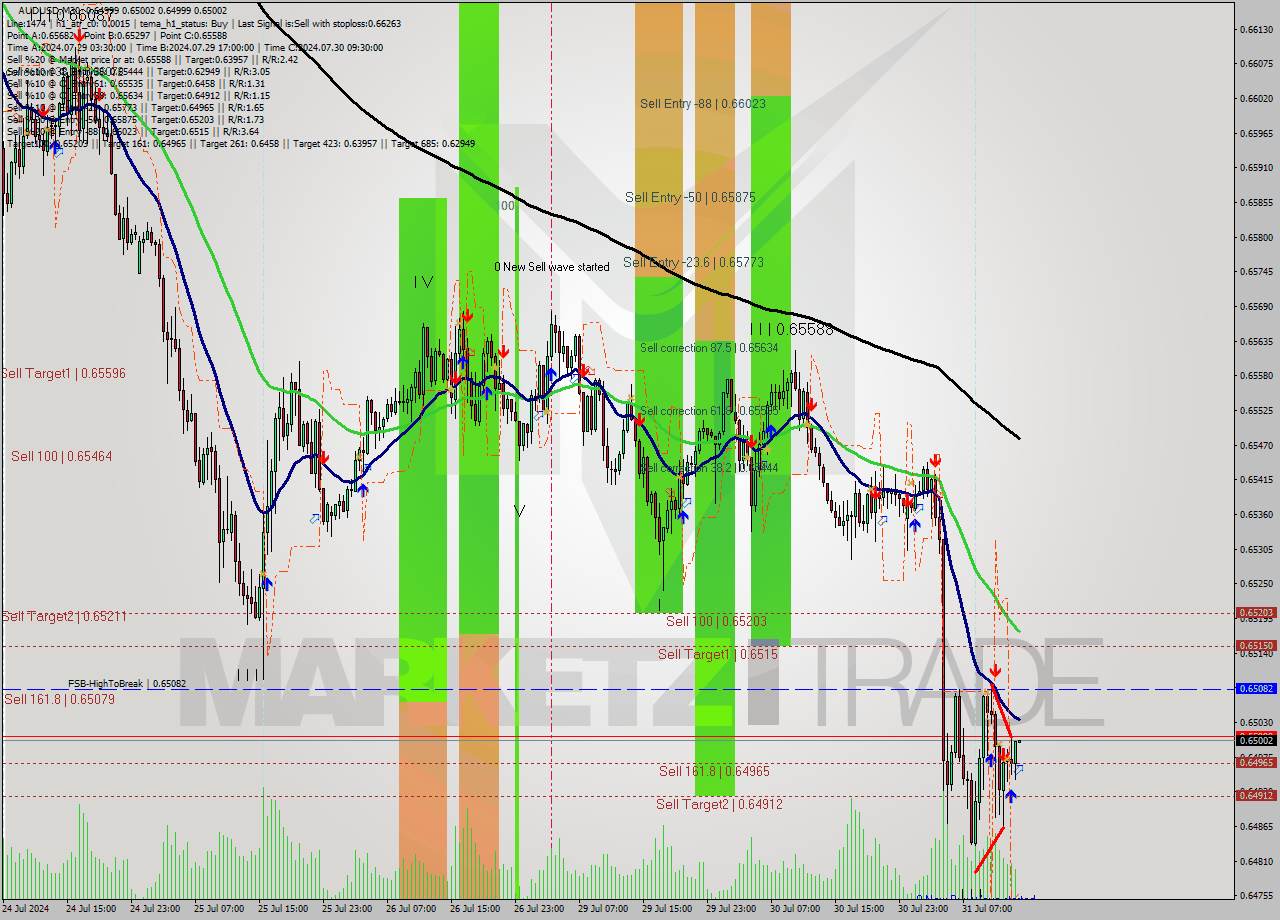Click the 0.66130 price axis value
1280x920 pixels.
tap(1256, 29)
